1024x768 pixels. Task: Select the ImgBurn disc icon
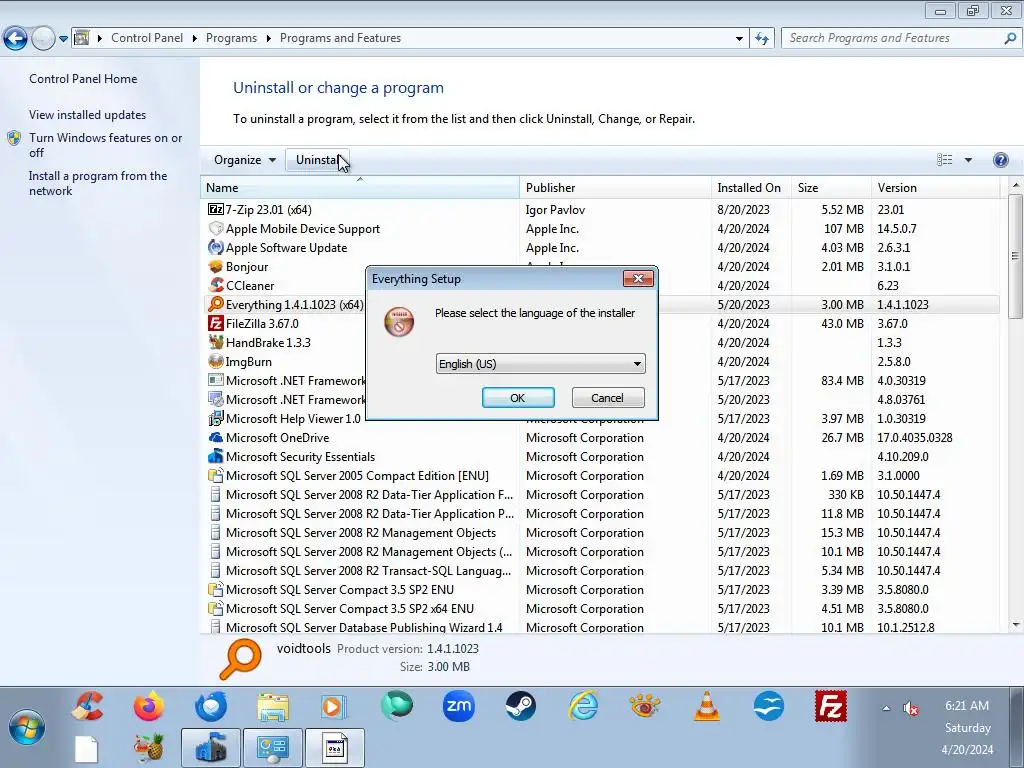216,361
